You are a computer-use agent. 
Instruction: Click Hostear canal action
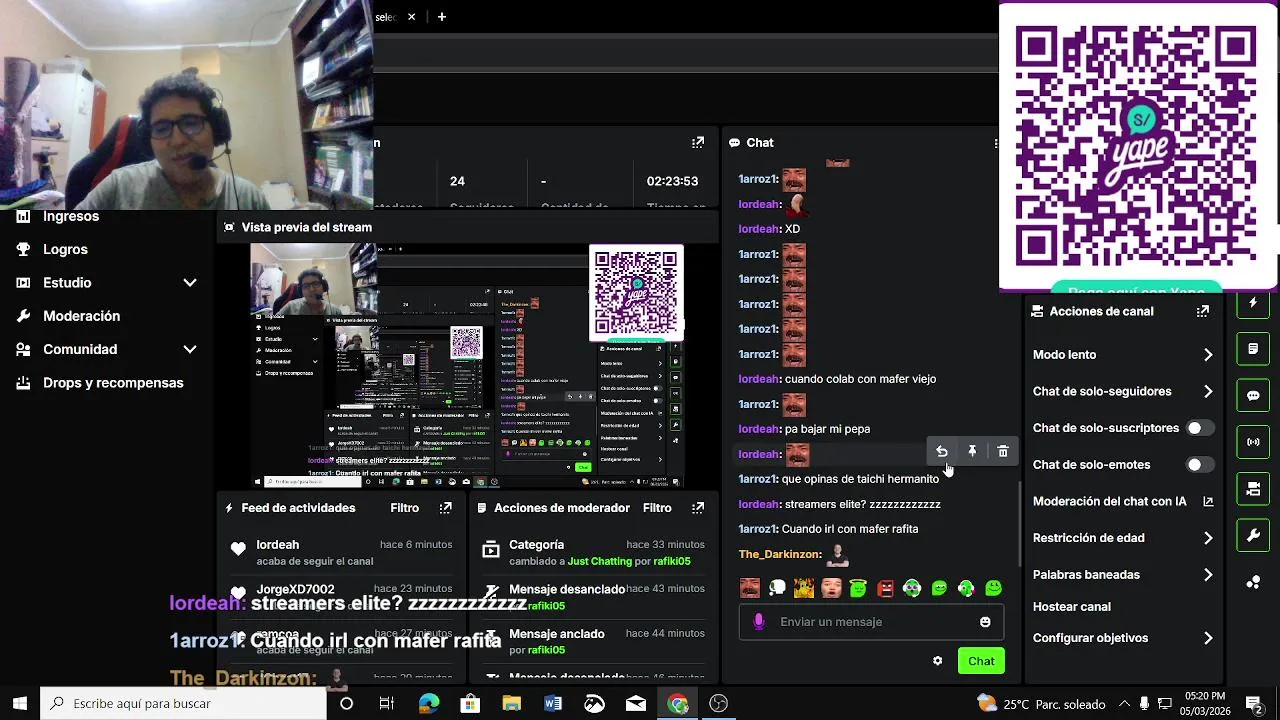tap(1071, 607)
